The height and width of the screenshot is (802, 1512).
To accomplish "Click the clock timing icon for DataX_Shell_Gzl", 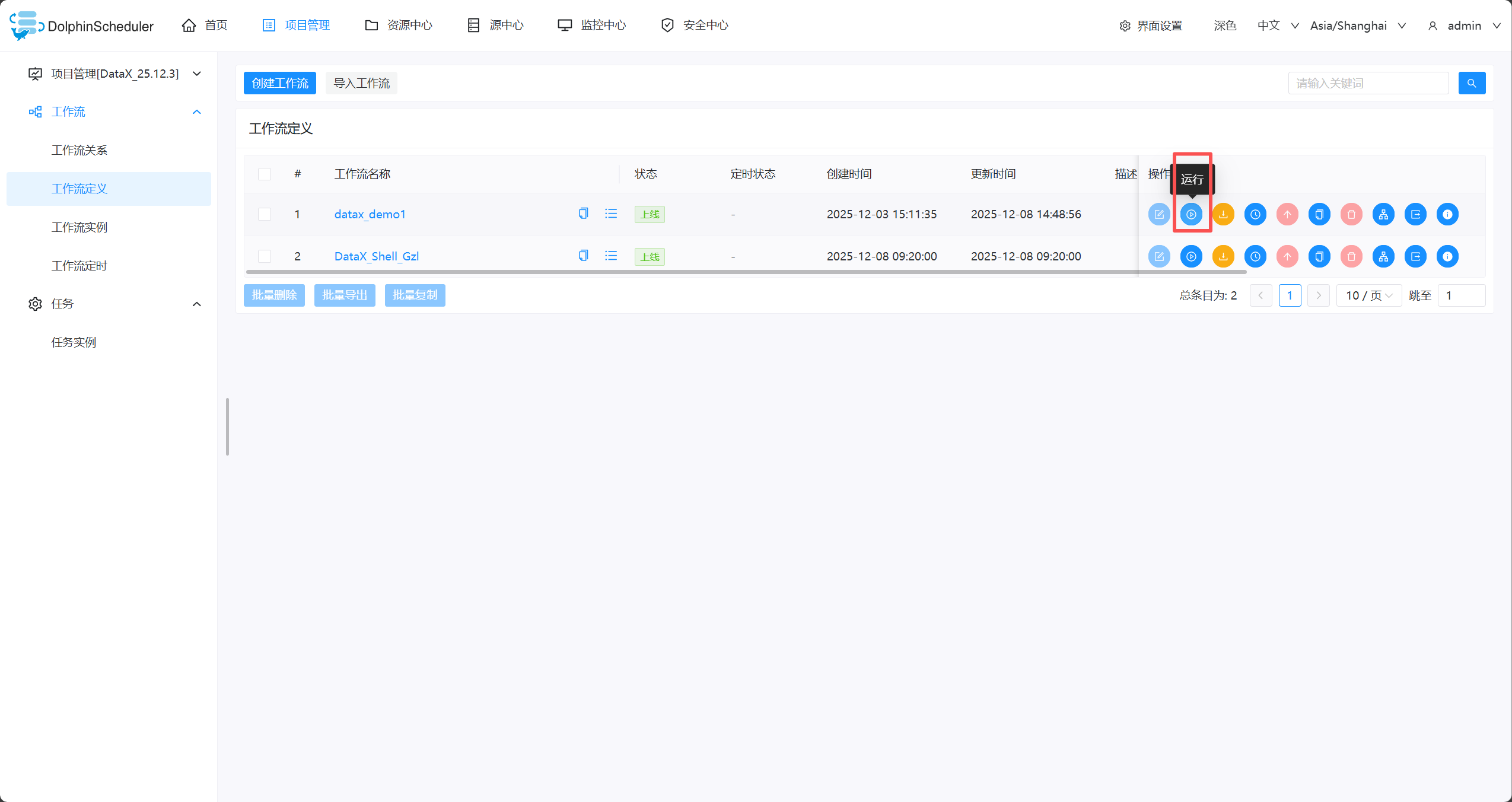I will click(x=1255, y=256).
